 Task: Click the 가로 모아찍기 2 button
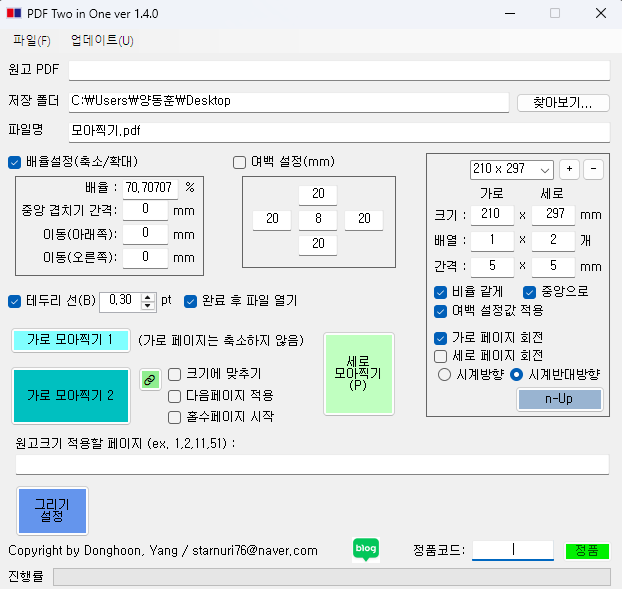pyautogui.click(x=71, y=395)
